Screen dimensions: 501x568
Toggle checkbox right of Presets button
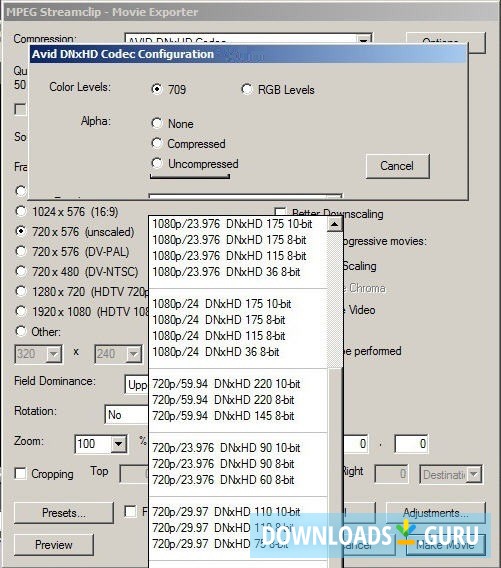click(130, 511)
